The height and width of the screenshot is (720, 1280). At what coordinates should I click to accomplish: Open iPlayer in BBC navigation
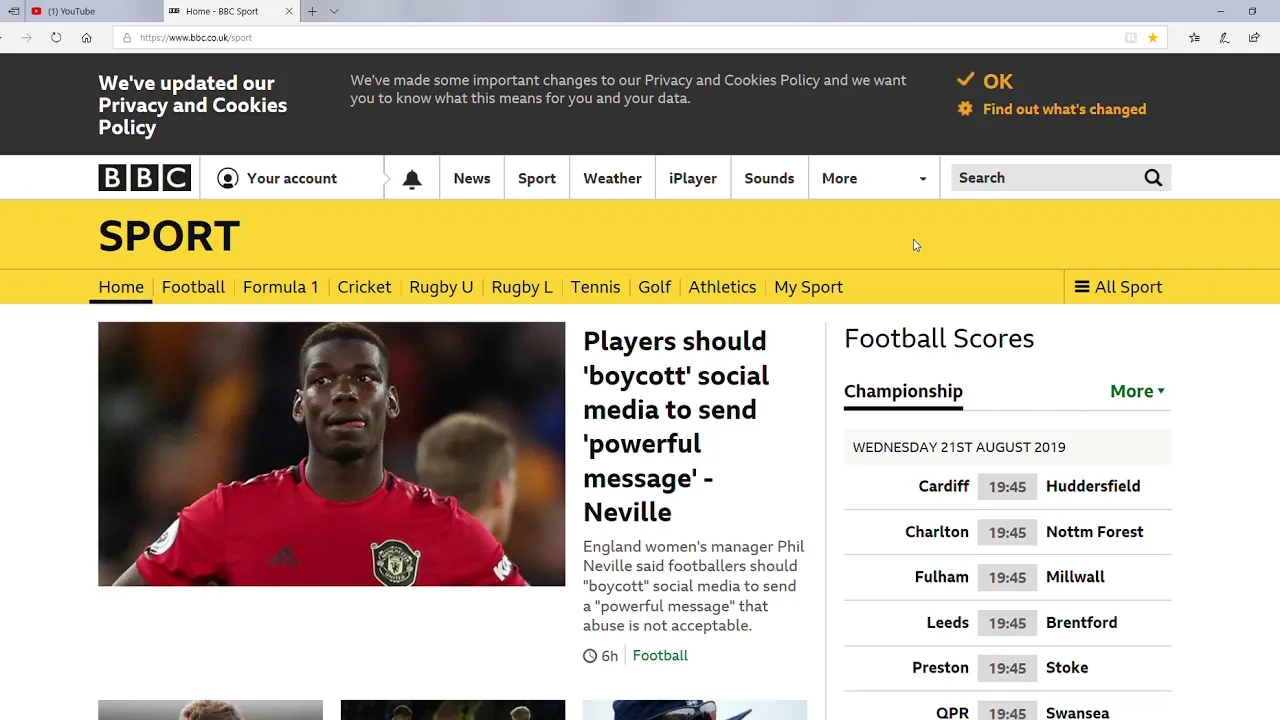693,178
